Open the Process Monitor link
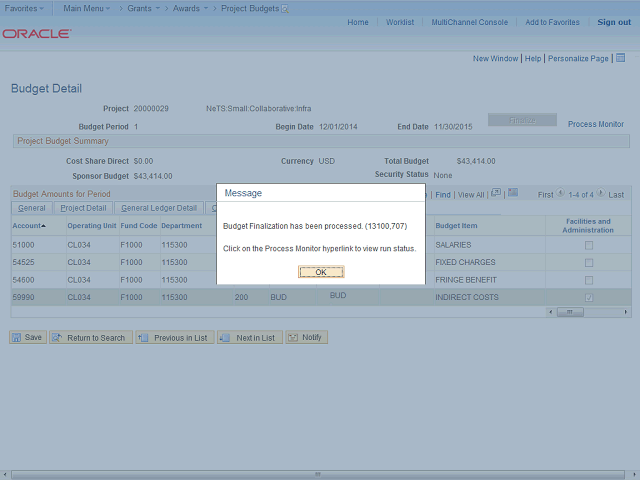Image resolution: width=640 pixels, height=480 pixels. (595, 124)
